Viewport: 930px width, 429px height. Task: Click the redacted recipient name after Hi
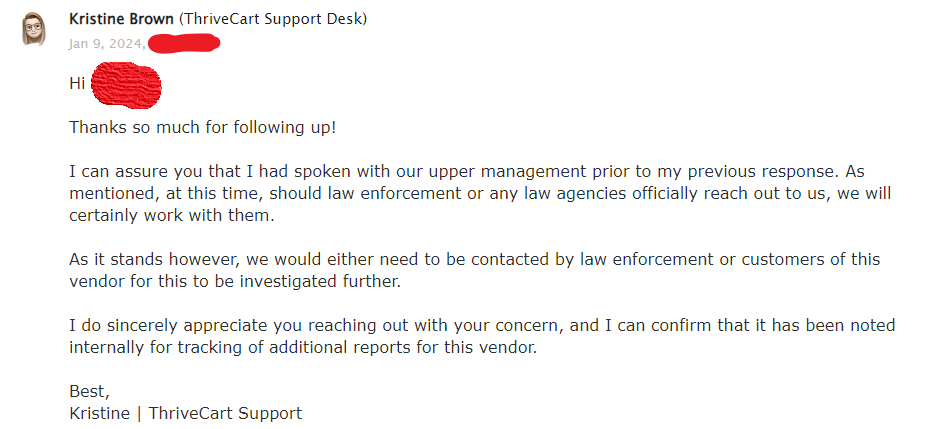coord(126,85)
